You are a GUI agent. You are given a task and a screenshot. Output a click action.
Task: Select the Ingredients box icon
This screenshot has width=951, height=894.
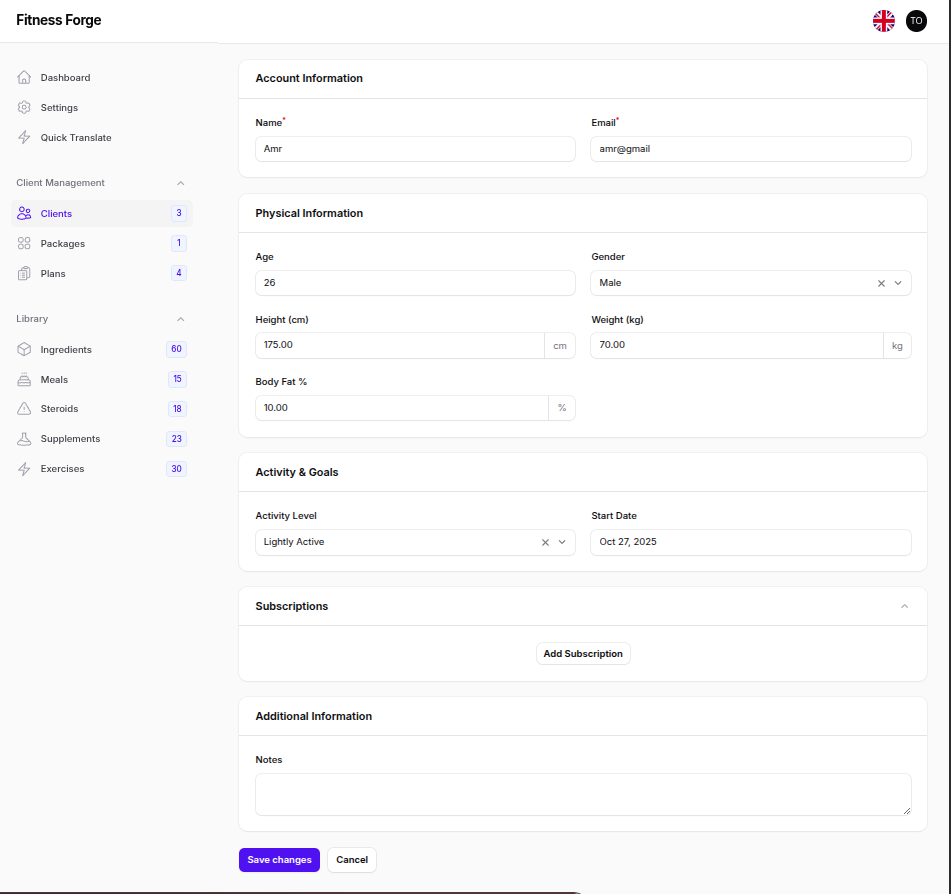click(x=23, y=349)
